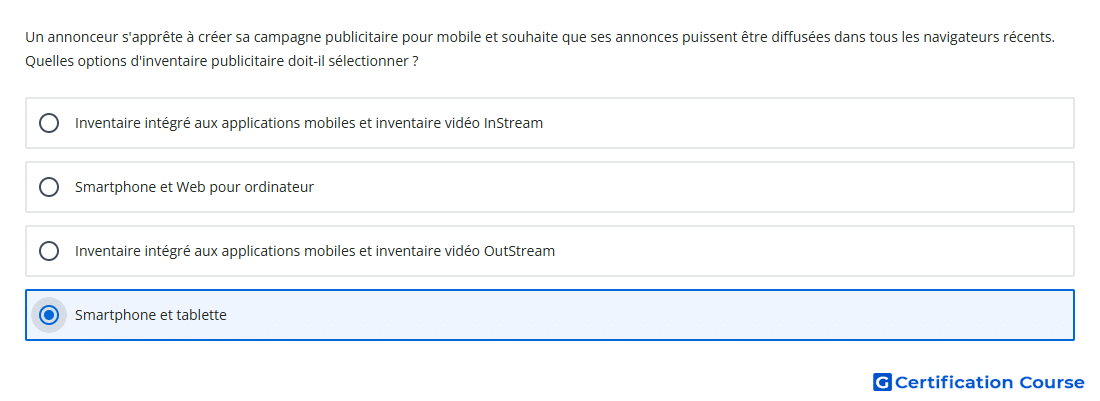Select the InStream video inventory radio button

click(x=49, y=123)
